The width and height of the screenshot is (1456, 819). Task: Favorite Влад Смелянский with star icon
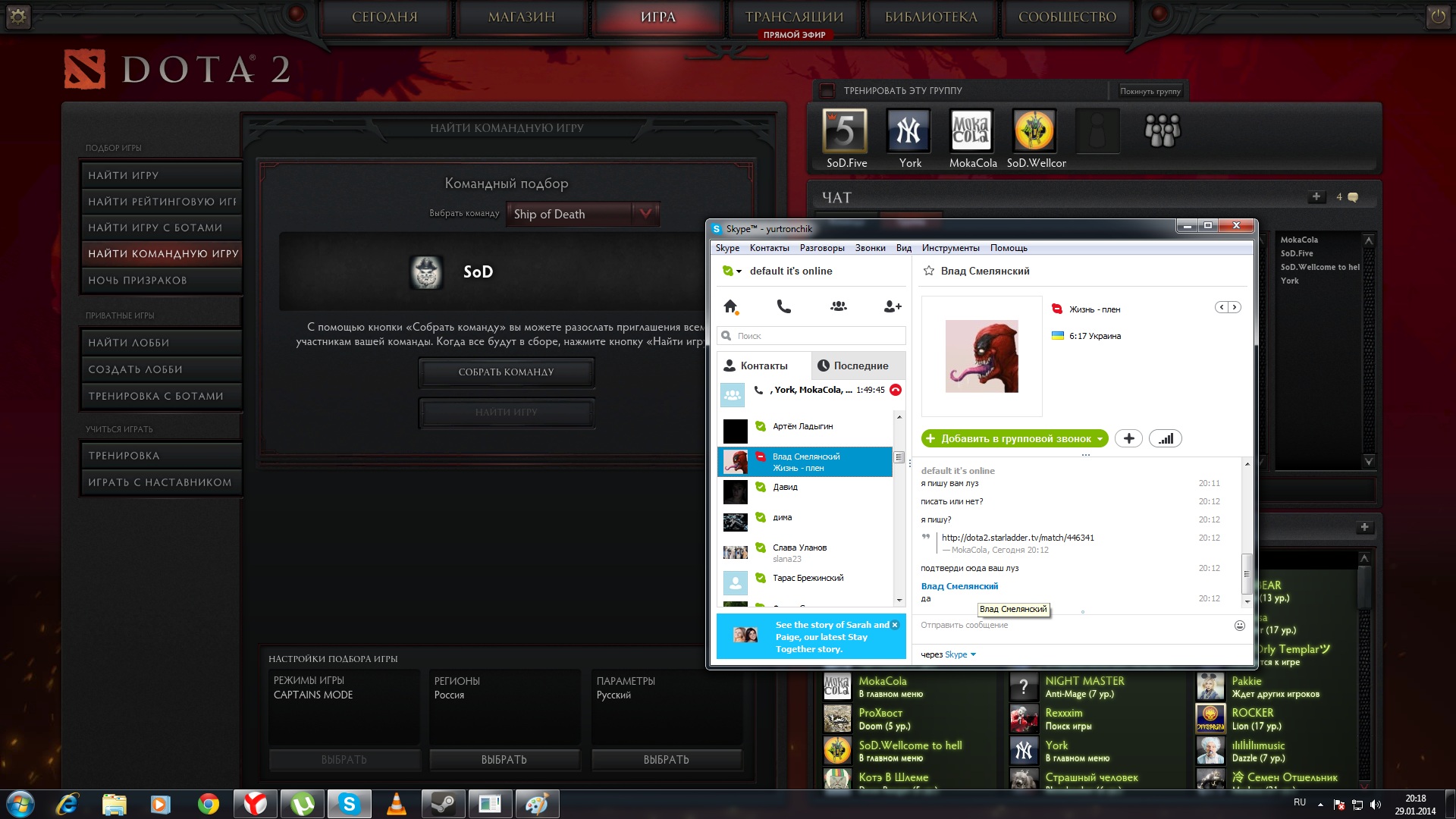928,271
